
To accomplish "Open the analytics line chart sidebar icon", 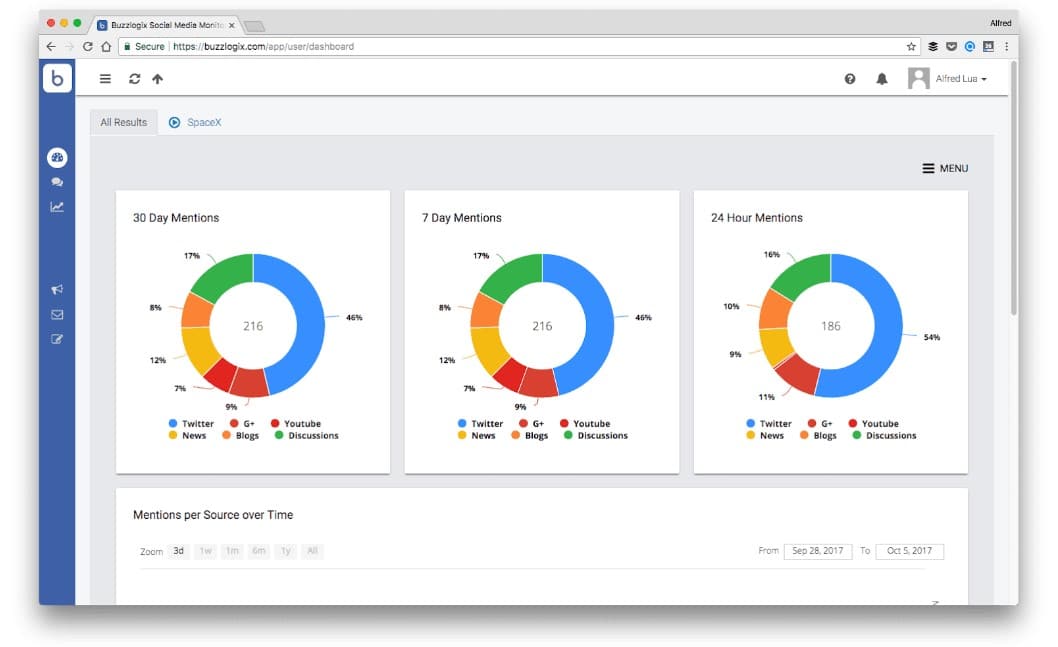I will tap(57, 207).
